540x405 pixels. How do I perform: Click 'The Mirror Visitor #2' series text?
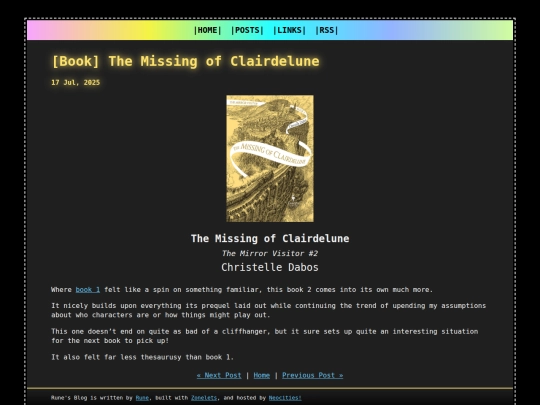(270, 253)
